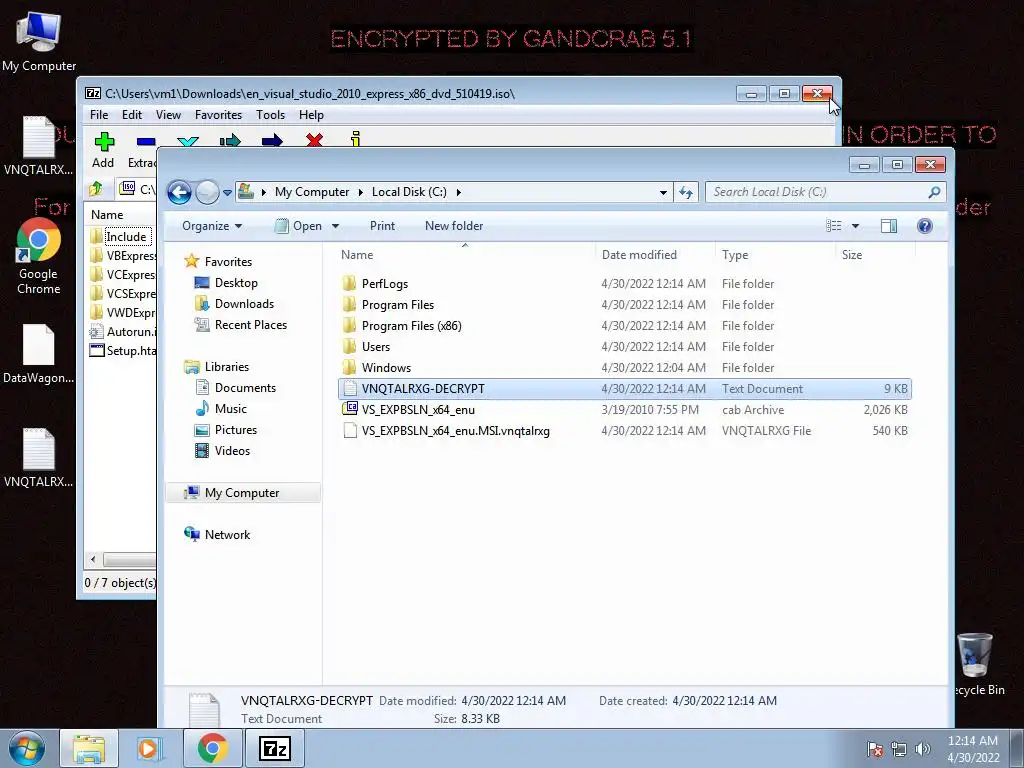1024x768 pixels.
Task: Click the Add icon in 7-Zip toolbar
Action: tap(104, 140)
